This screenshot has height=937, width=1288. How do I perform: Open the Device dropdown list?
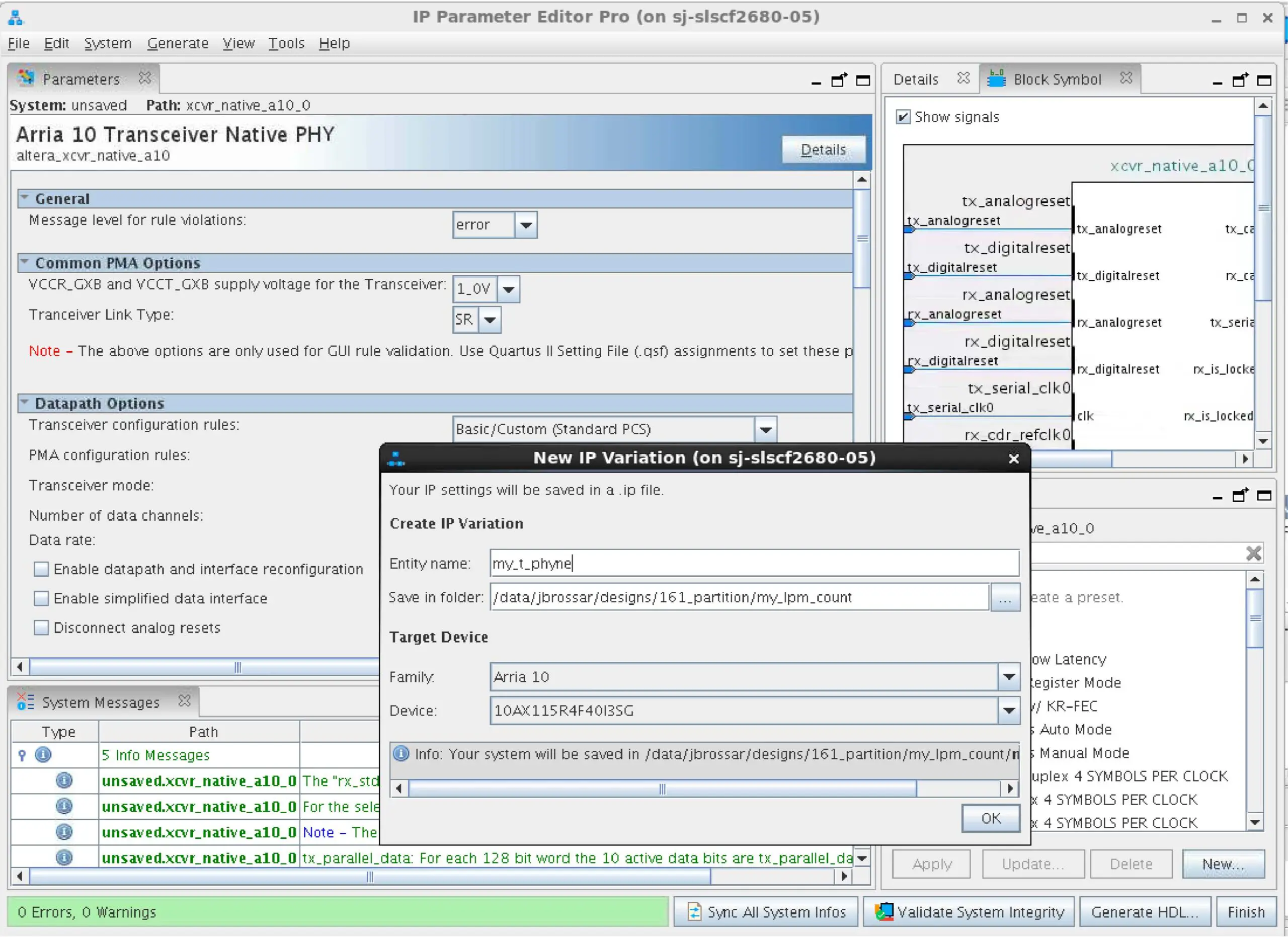[x=1009, y=711]
